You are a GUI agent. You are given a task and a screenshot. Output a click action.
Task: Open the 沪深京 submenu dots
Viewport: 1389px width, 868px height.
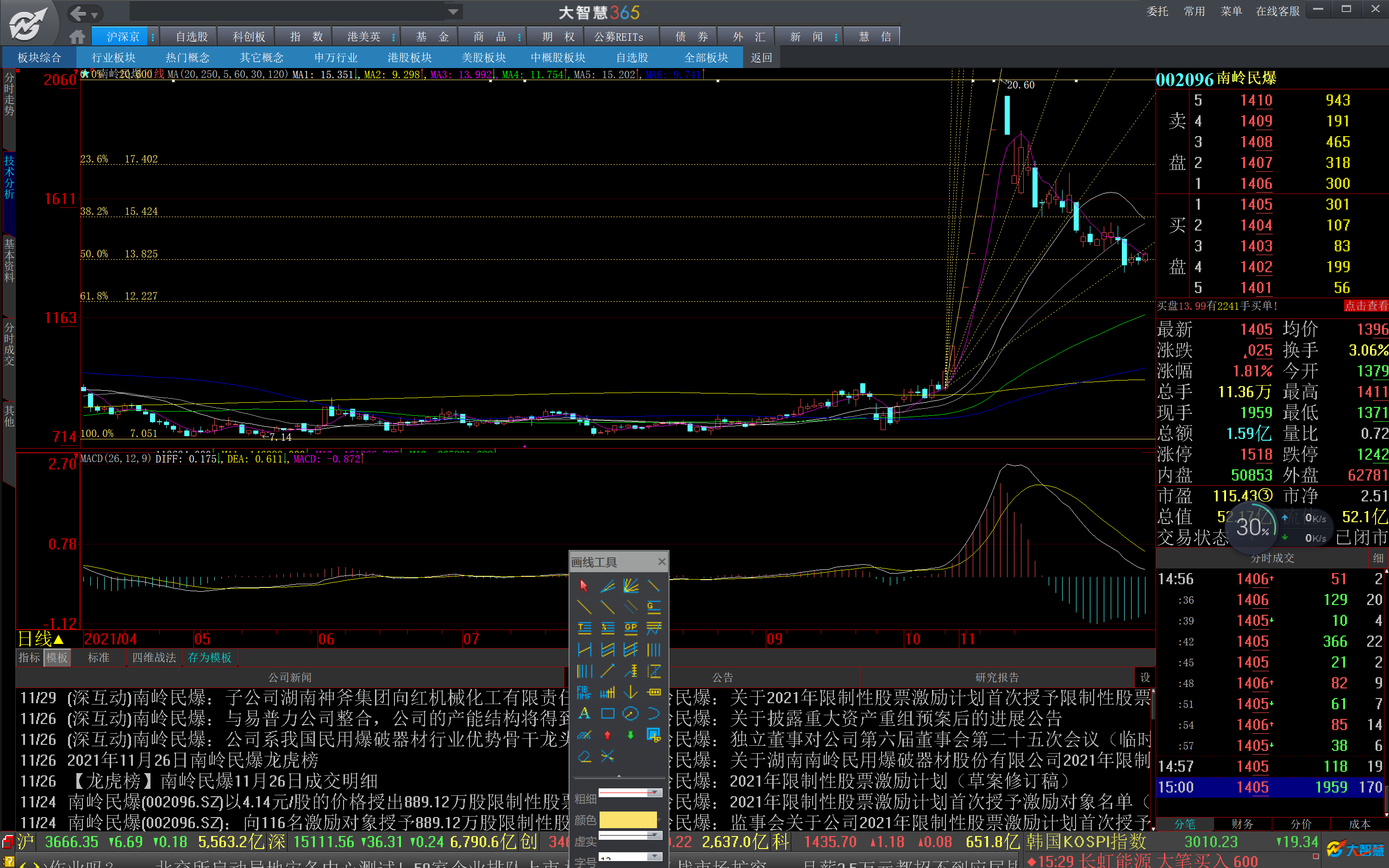tap(152, 37)
